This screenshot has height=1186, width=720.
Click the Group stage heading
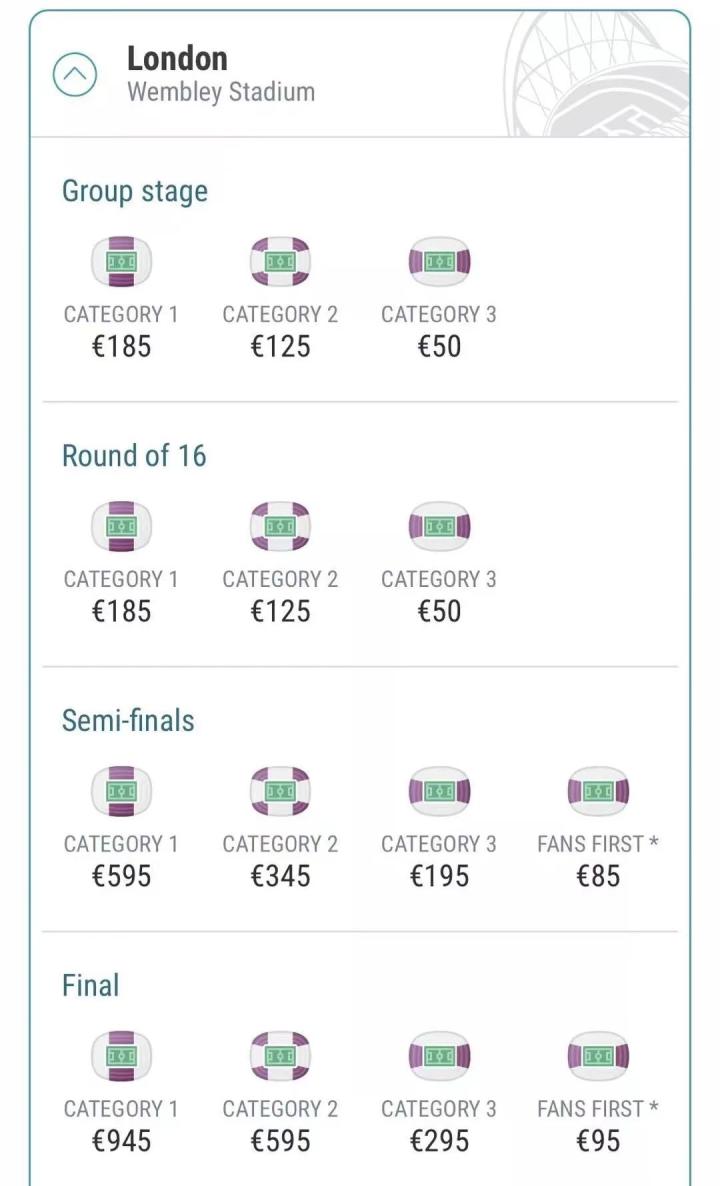135,191
